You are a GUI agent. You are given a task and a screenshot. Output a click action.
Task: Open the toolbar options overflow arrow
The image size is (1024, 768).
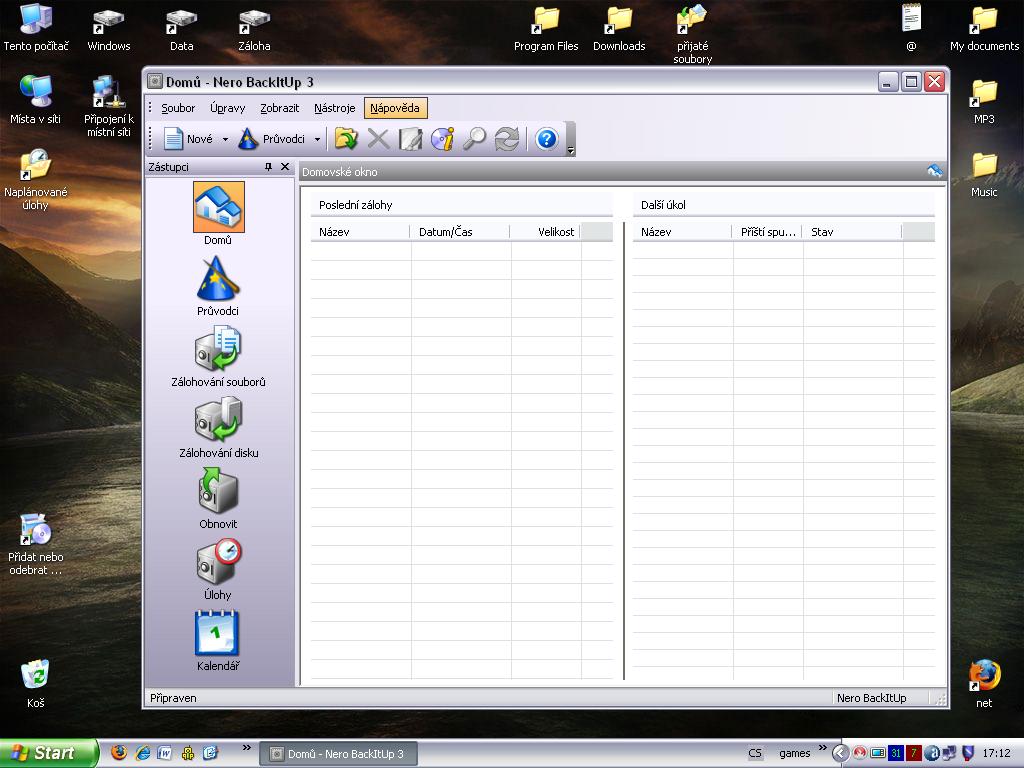pyautogui.click(x=571, y=151)
